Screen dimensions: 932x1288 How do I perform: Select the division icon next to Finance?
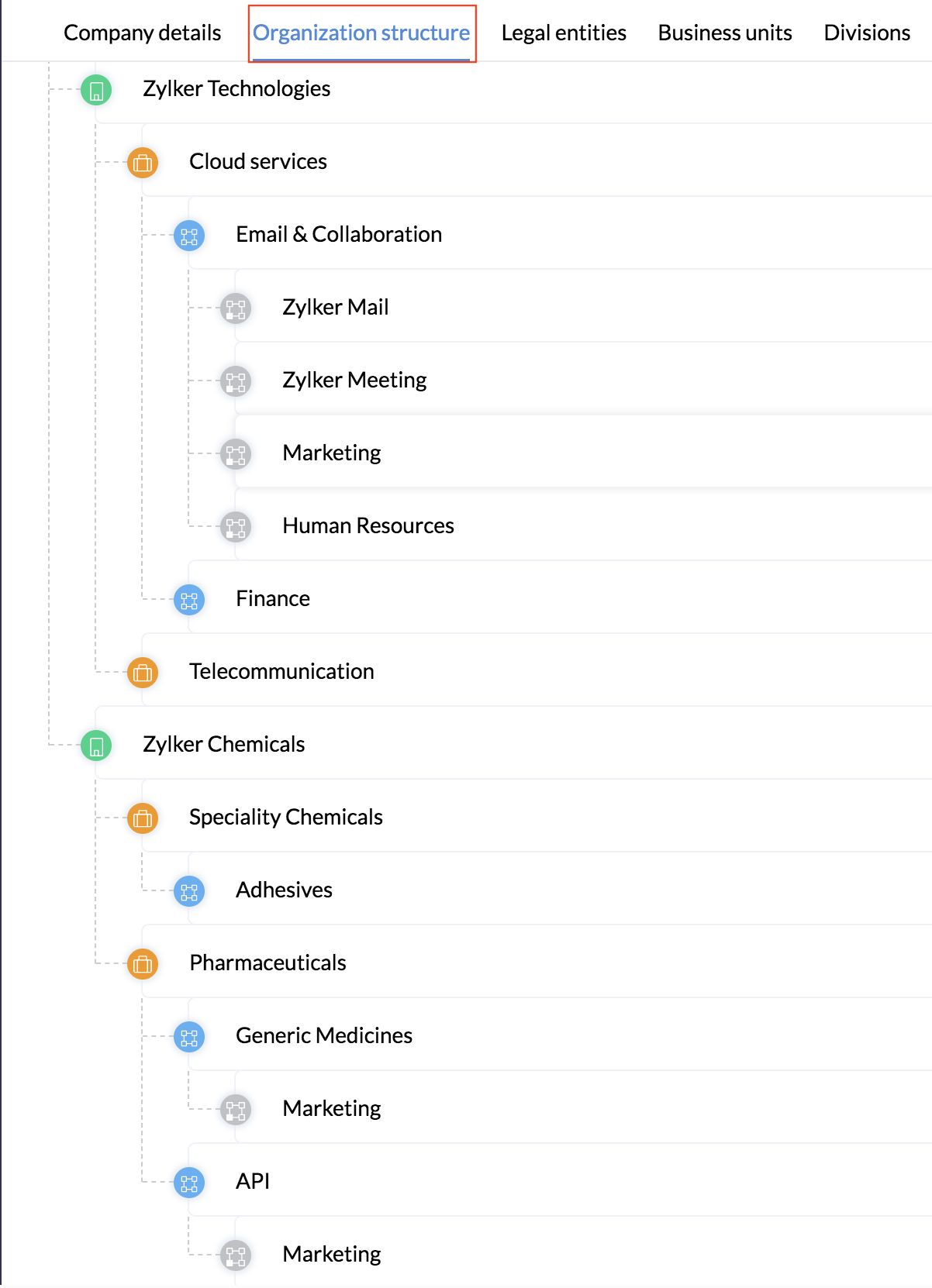(188, 600)
